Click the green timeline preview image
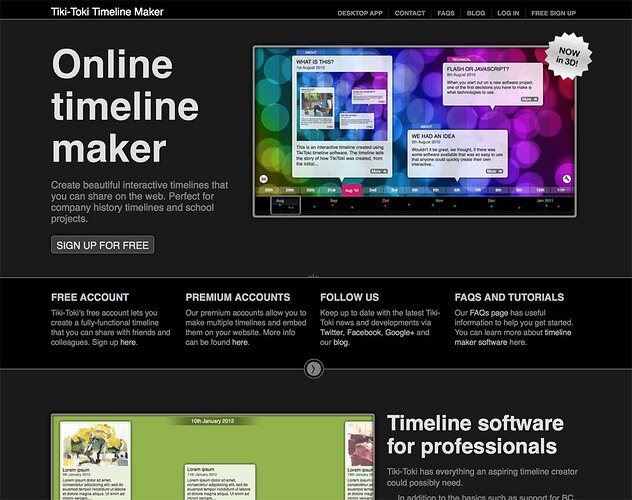Screen dimensions: 632x500 pos(213,457)
